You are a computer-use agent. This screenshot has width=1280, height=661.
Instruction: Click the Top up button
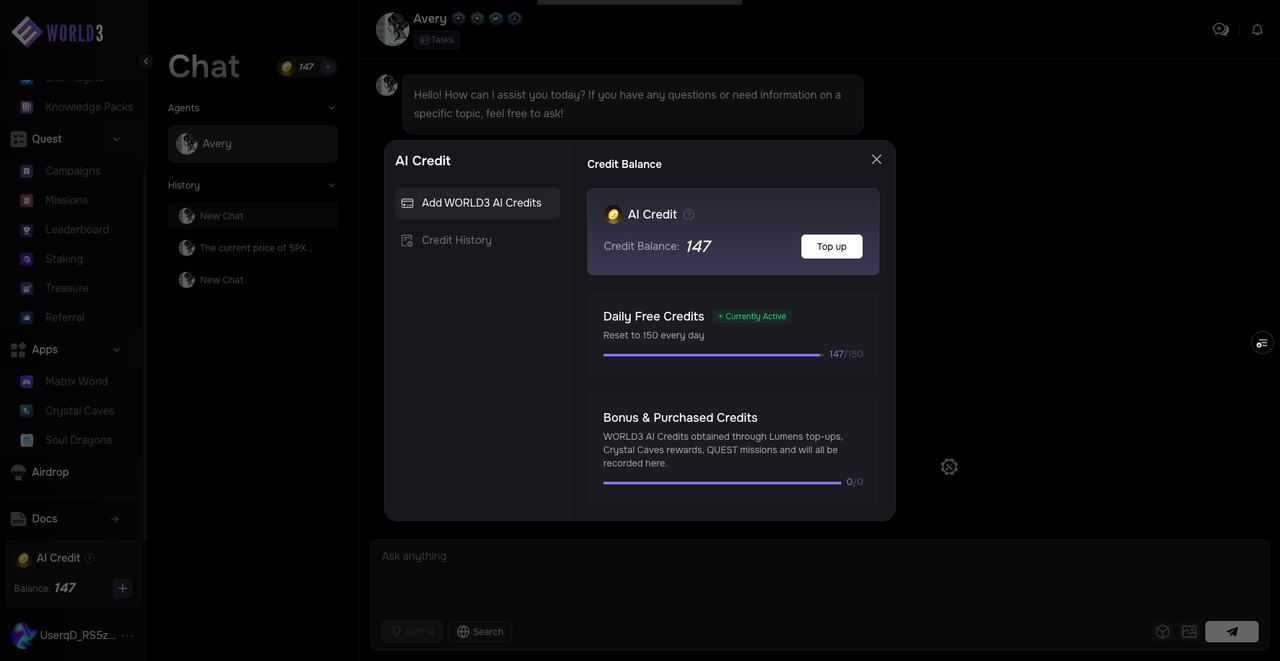click(831, 246)
